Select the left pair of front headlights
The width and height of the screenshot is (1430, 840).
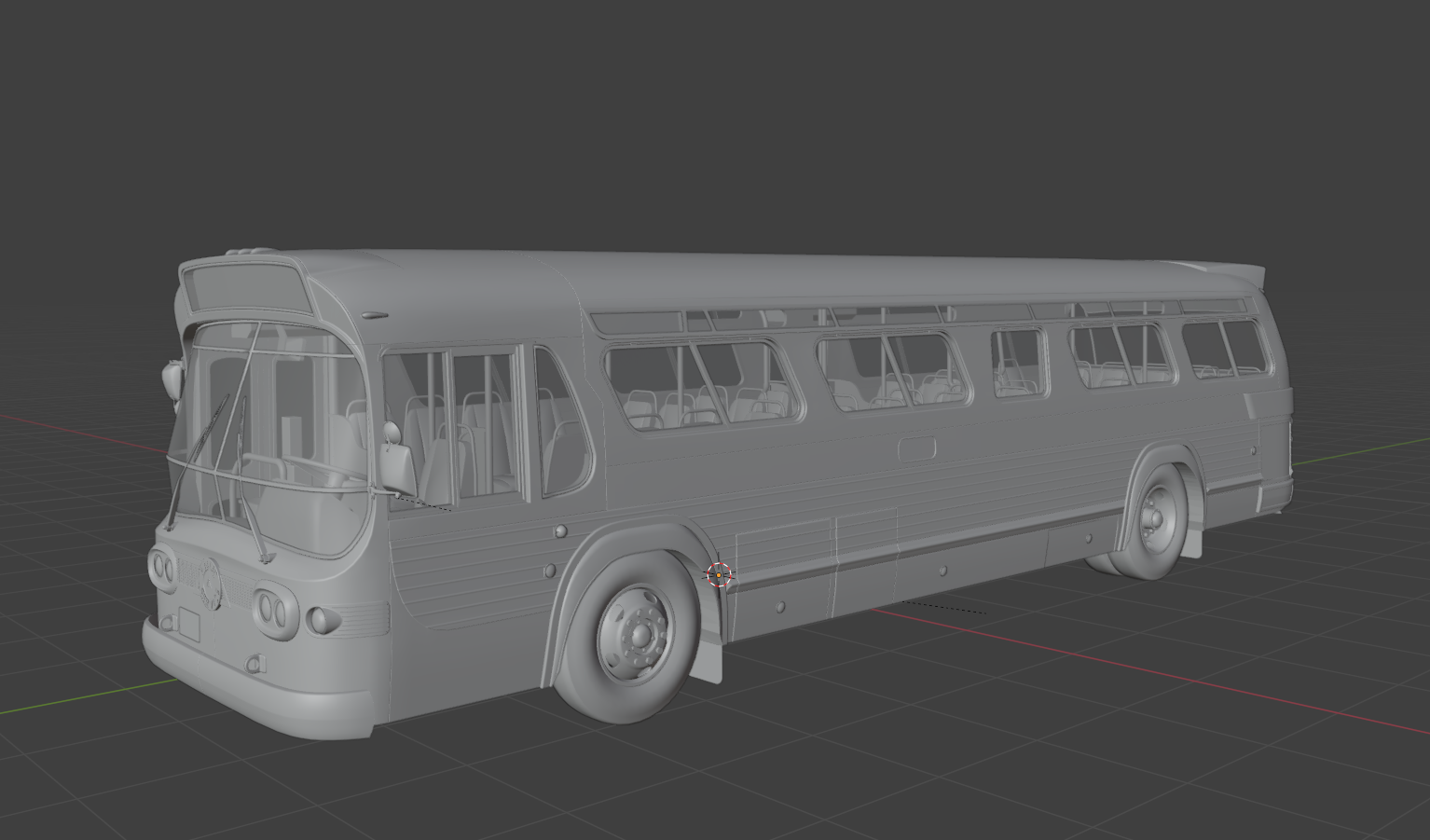pyautogui.click(x=163, y=567)
